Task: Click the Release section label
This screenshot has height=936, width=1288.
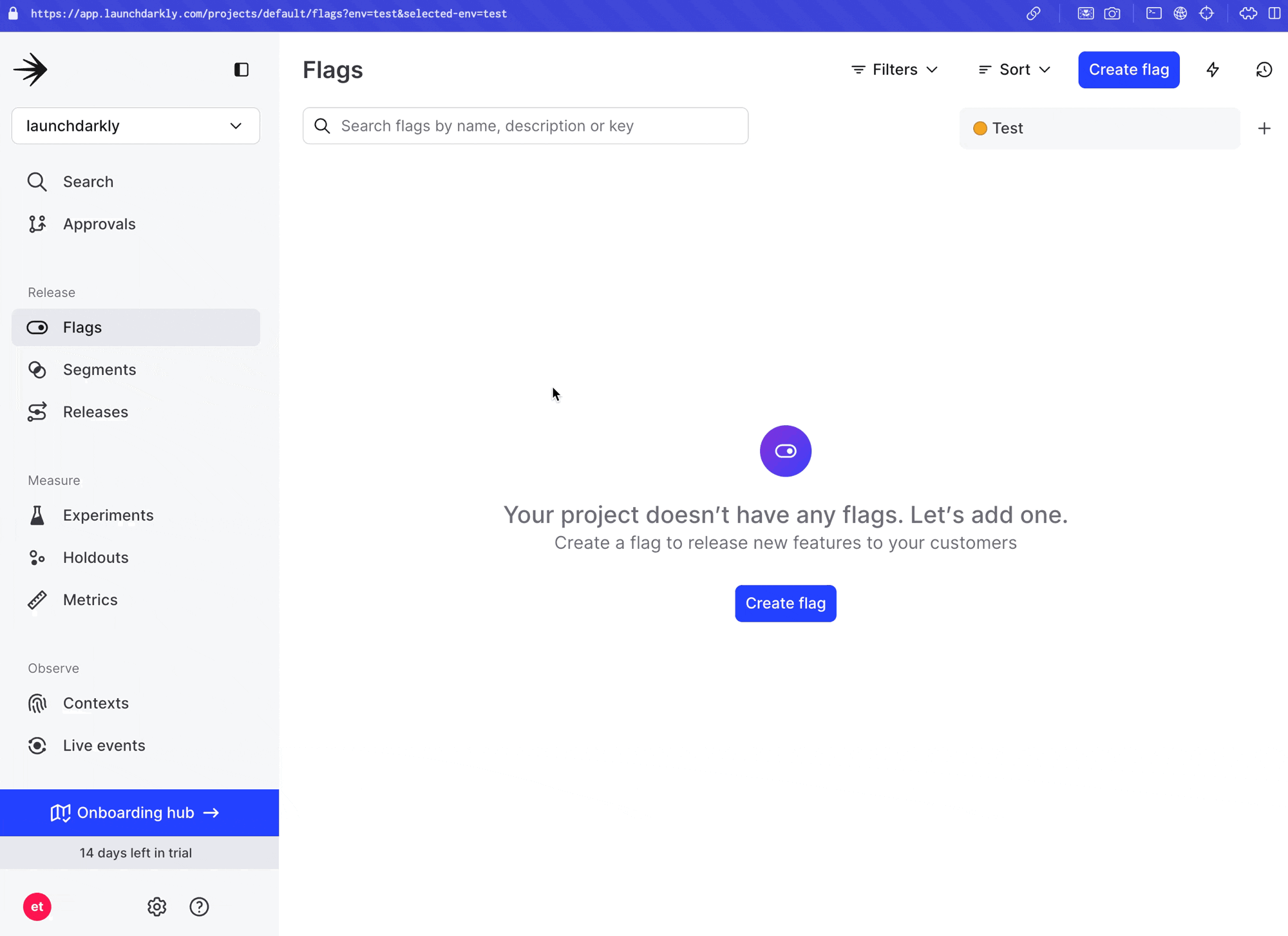Action: tap(52, 292)
